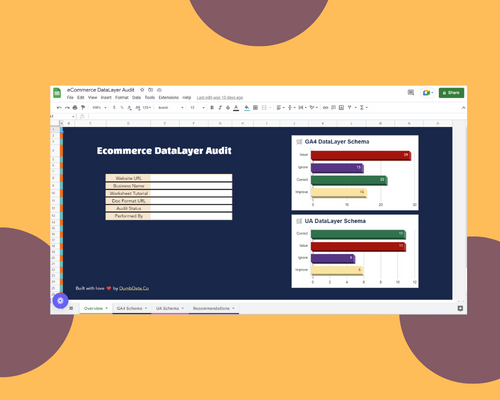Image resolution: width=500 pixels, height=400 pixels.
Task: Open the functions dropdown
Action: 363,107
